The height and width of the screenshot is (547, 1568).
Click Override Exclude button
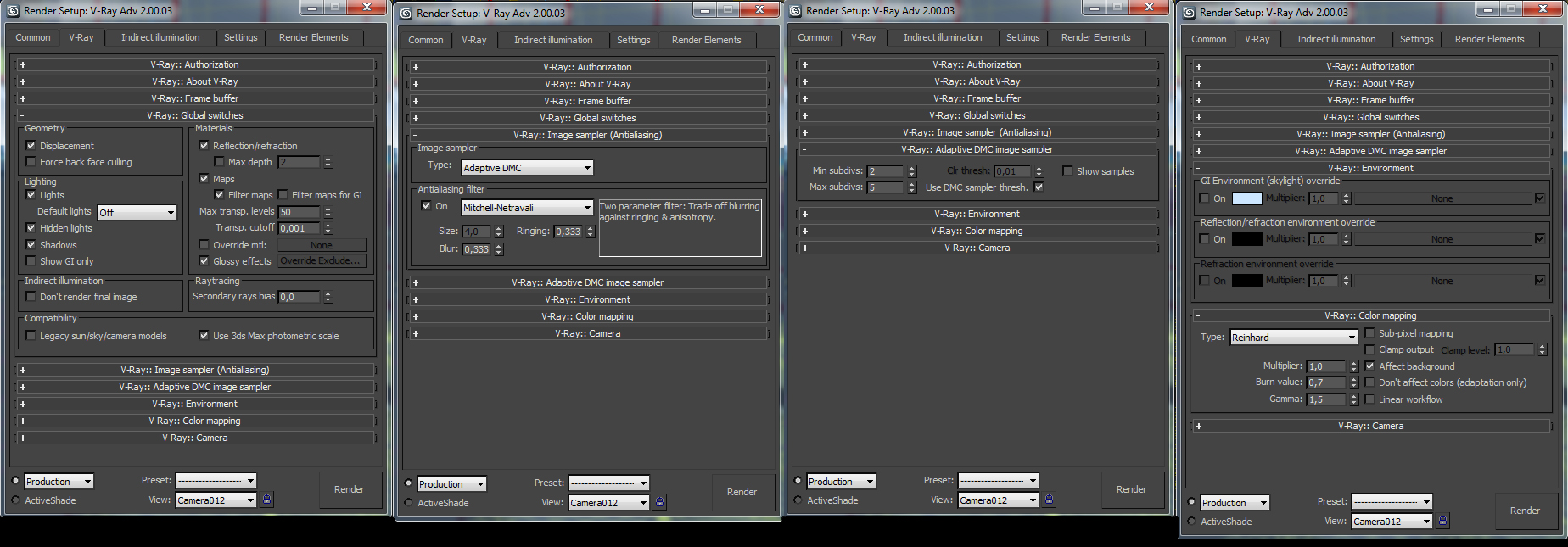322,261
